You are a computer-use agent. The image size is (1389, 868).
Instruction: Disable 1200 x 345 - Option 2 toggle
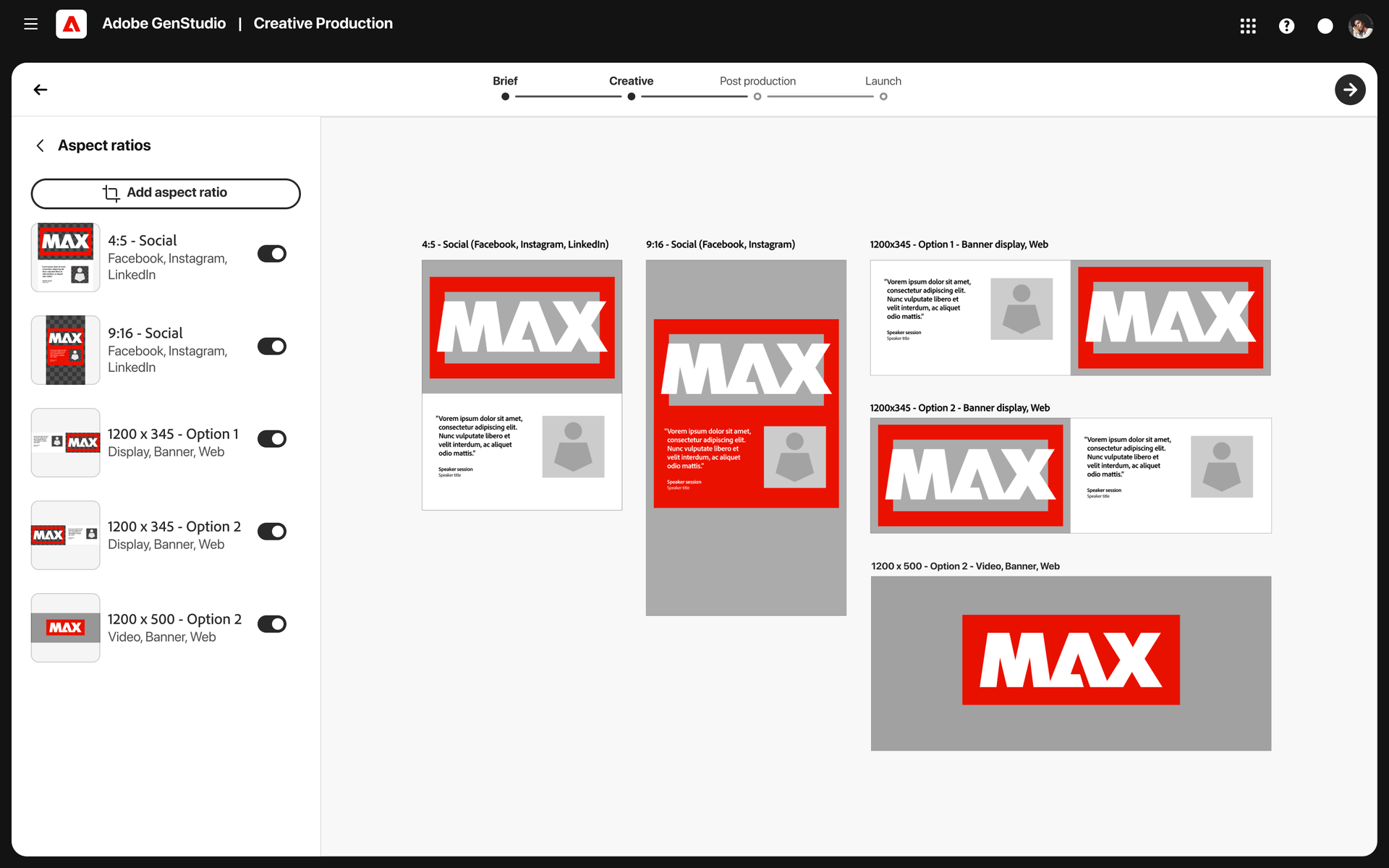(x=272, y=532)
